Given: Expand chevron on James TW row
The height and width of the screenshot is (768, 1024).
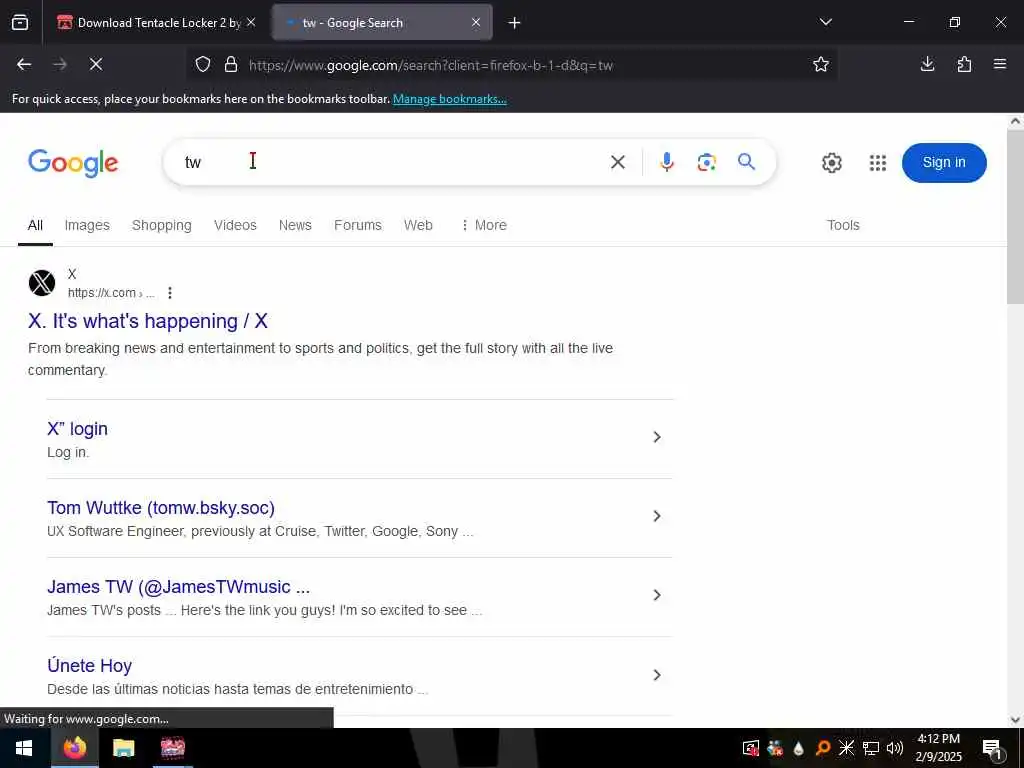Looking at the screenshot, I should [657, 595].
